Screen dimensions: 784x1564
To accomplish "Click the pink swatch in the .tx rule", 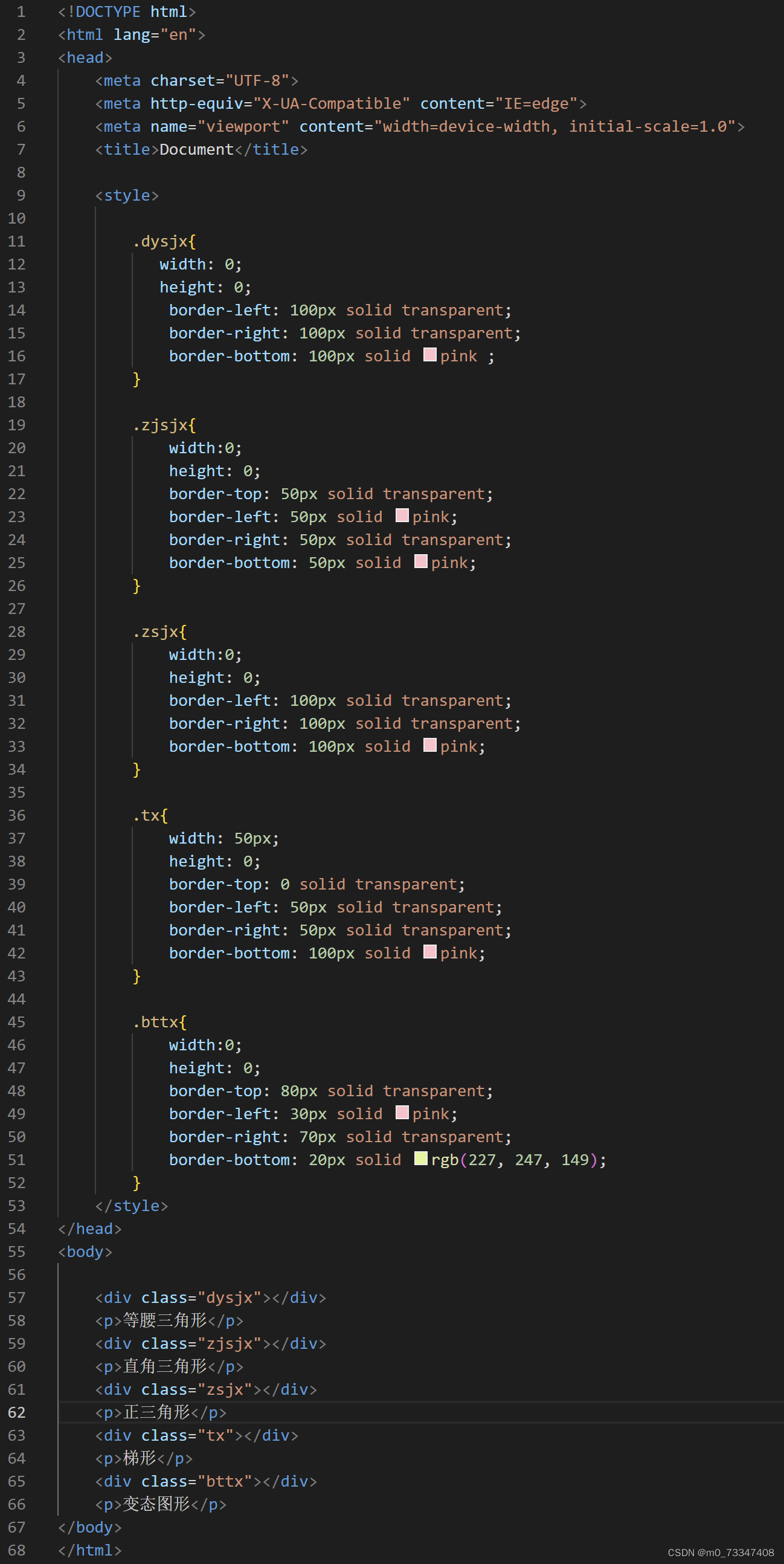I will click(429, 952).
